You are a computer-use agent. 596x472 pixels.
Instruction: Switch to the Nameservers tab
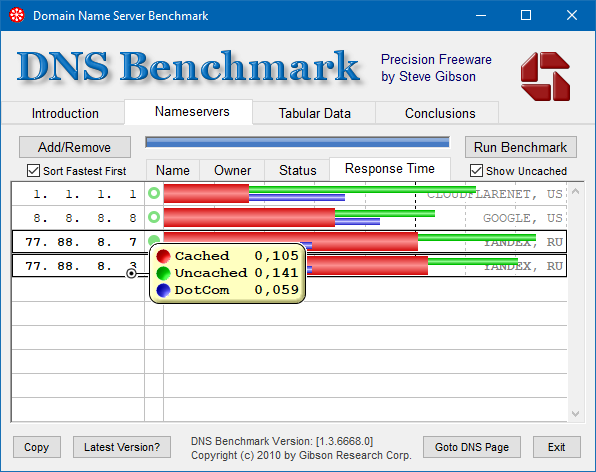pos(189,112)
